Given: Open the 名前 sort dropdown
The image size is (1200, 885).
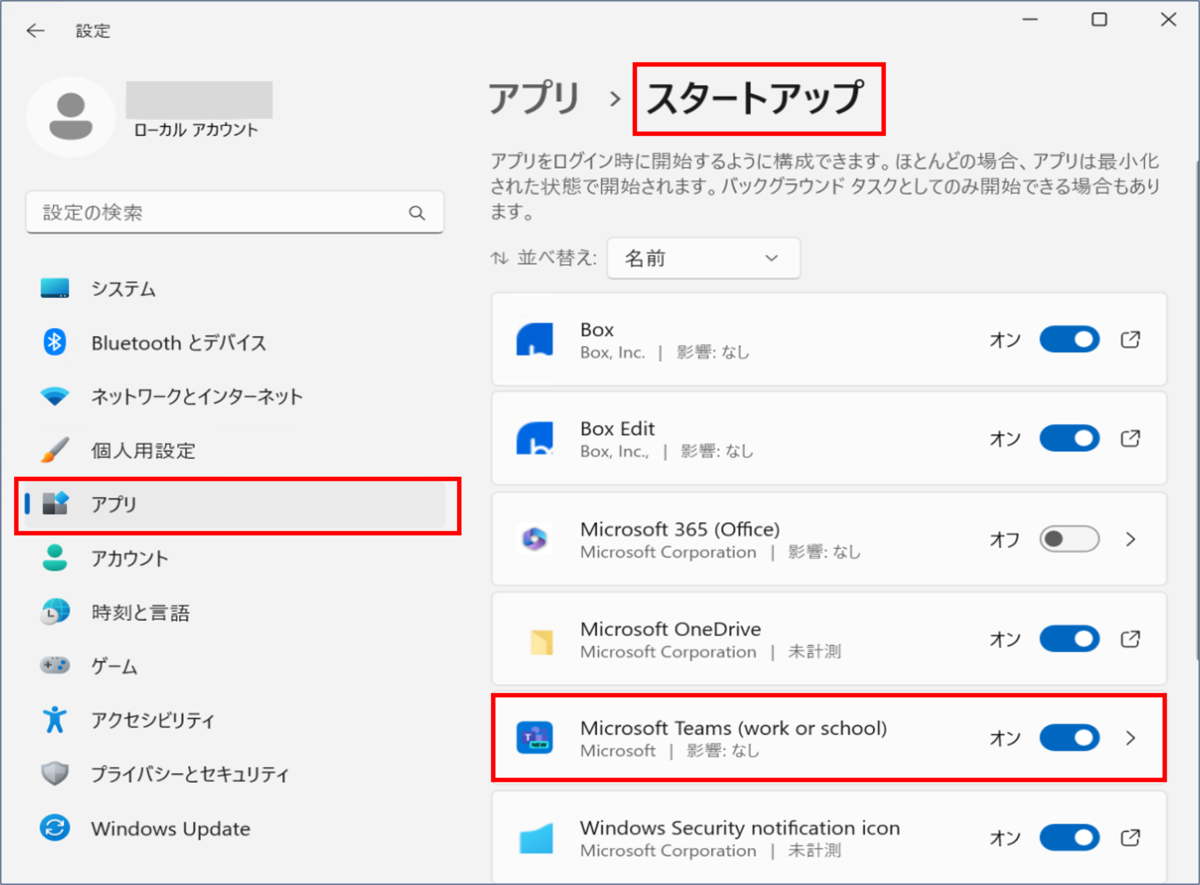Looking at the screenshot, I should (703, 258).
